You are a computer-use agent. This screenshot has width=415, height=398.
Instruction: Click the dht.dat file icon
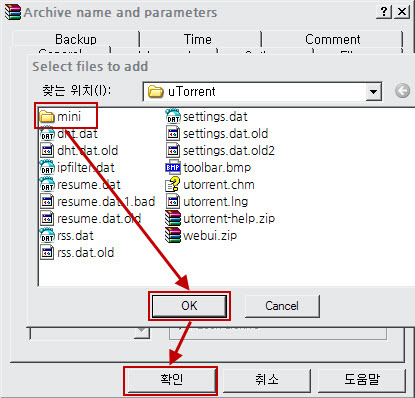coord(47,134)
